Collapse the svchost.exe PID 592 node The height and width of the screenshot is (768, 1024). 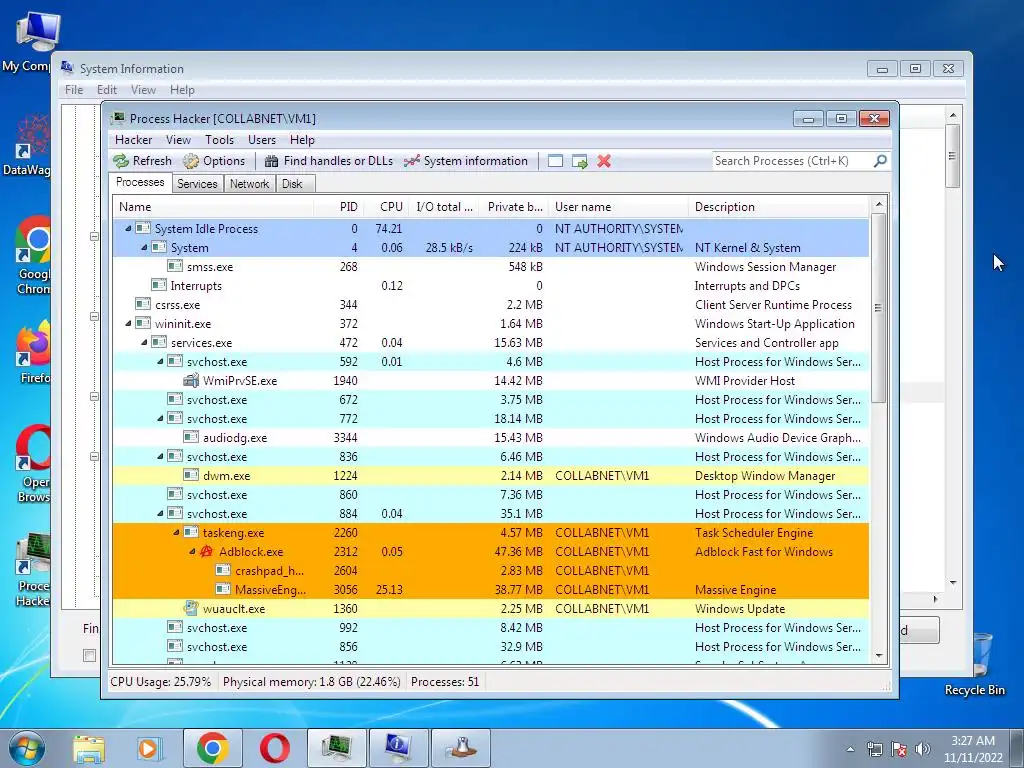click(x=160, y=361)
